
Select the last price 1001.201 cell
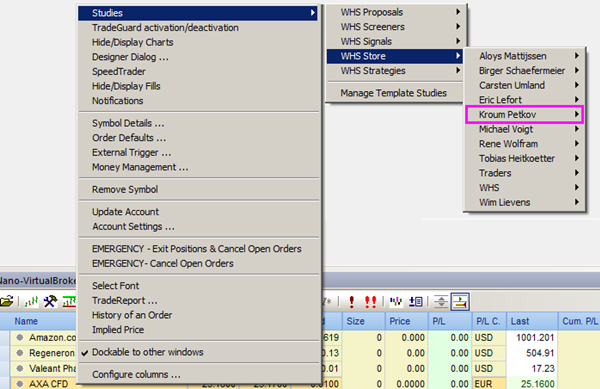click(x=532, y=338)
